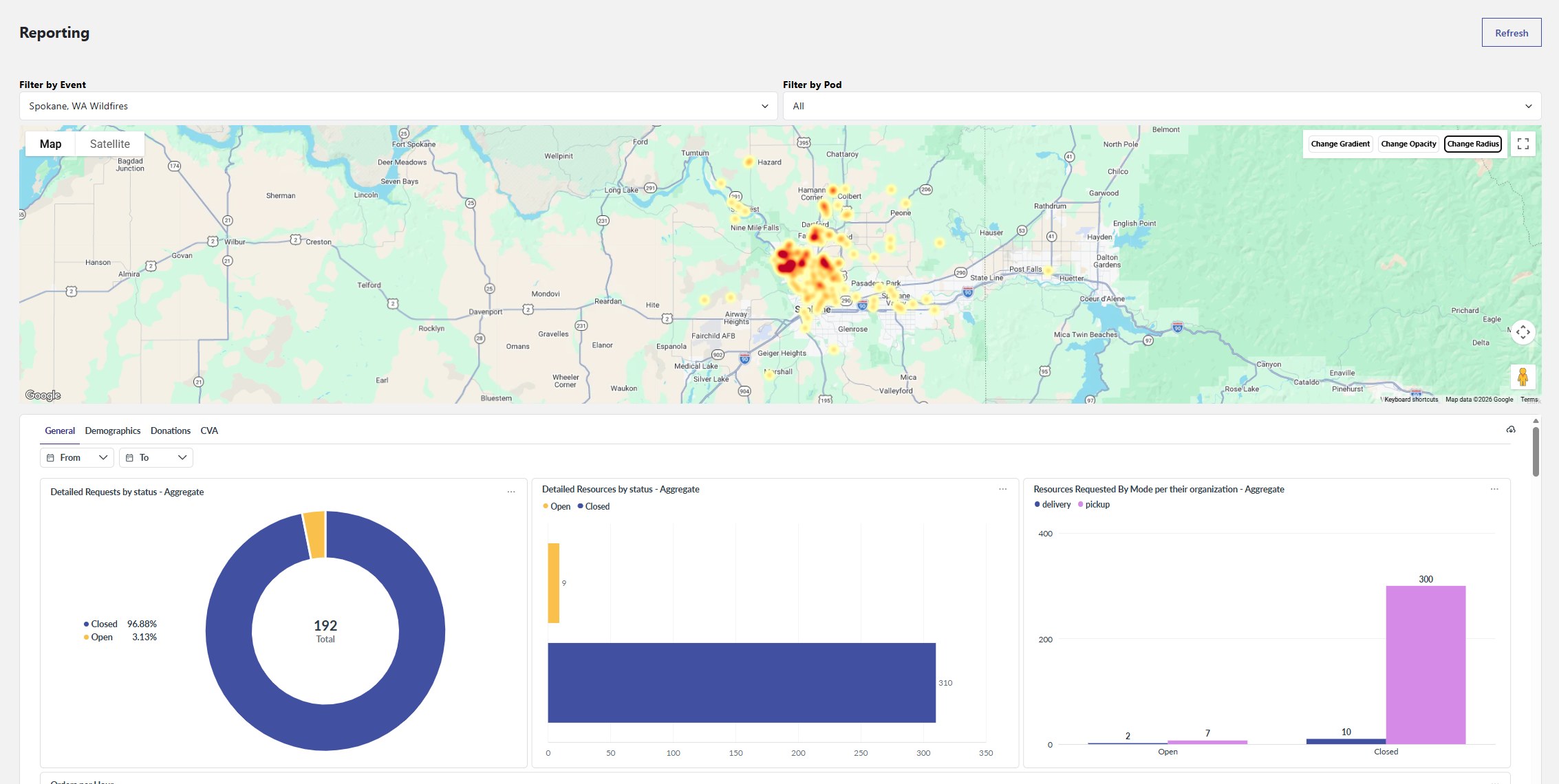Open the To date picker
This screenshot has width=1559, height=784.
click(x=156, y=457)
